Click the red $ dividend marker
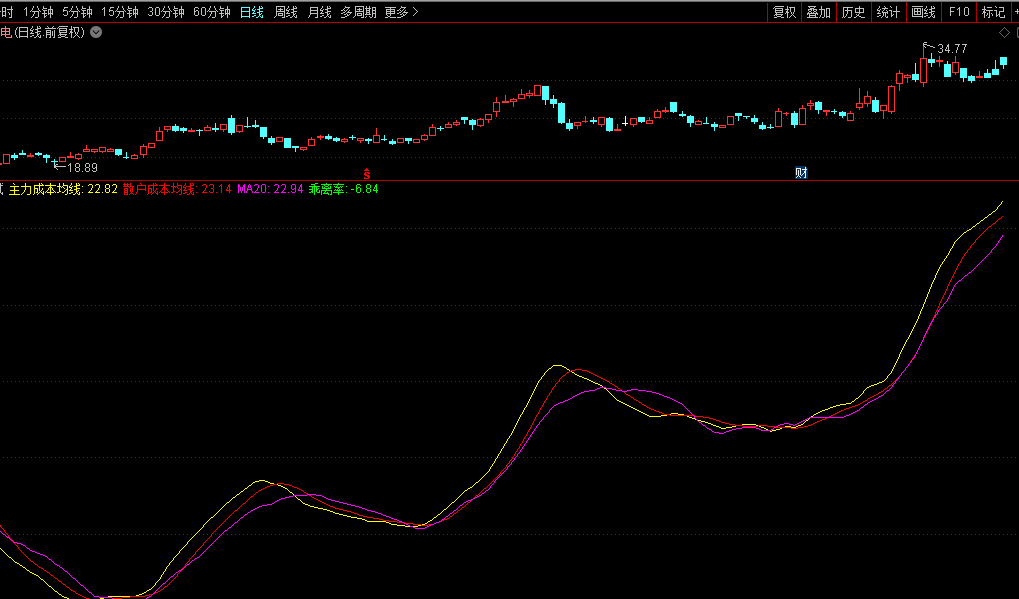This screenshot has height=599, width=1019. 366,172
